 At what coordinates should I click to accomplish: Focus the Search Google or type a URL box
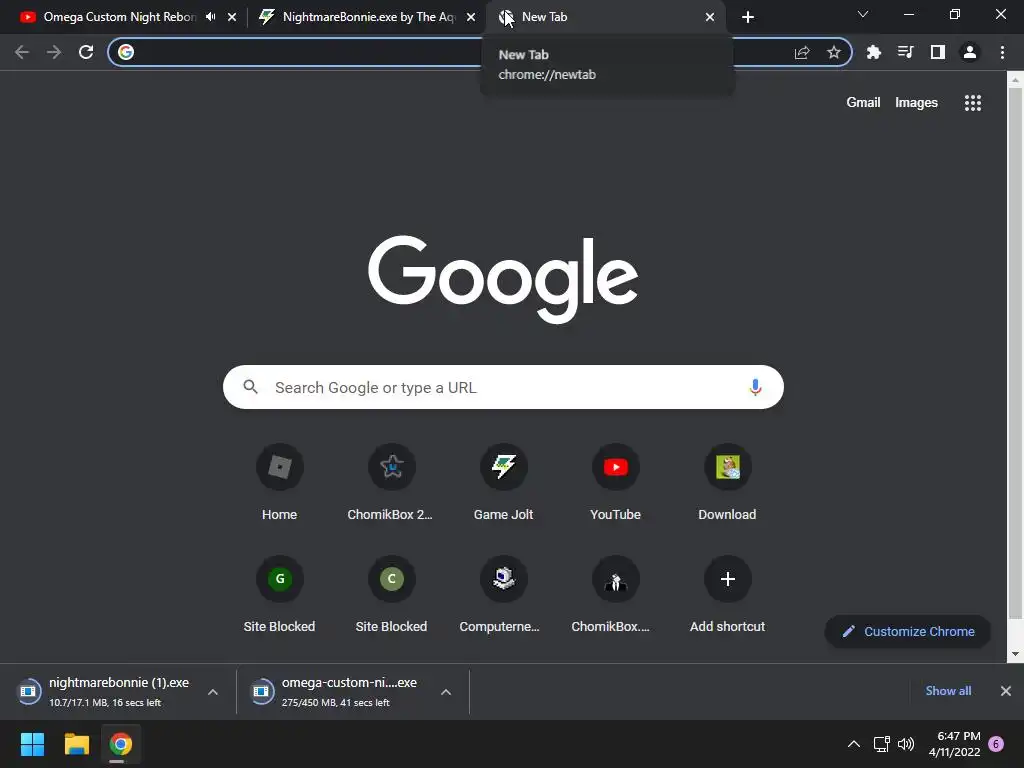click(503, 387)
